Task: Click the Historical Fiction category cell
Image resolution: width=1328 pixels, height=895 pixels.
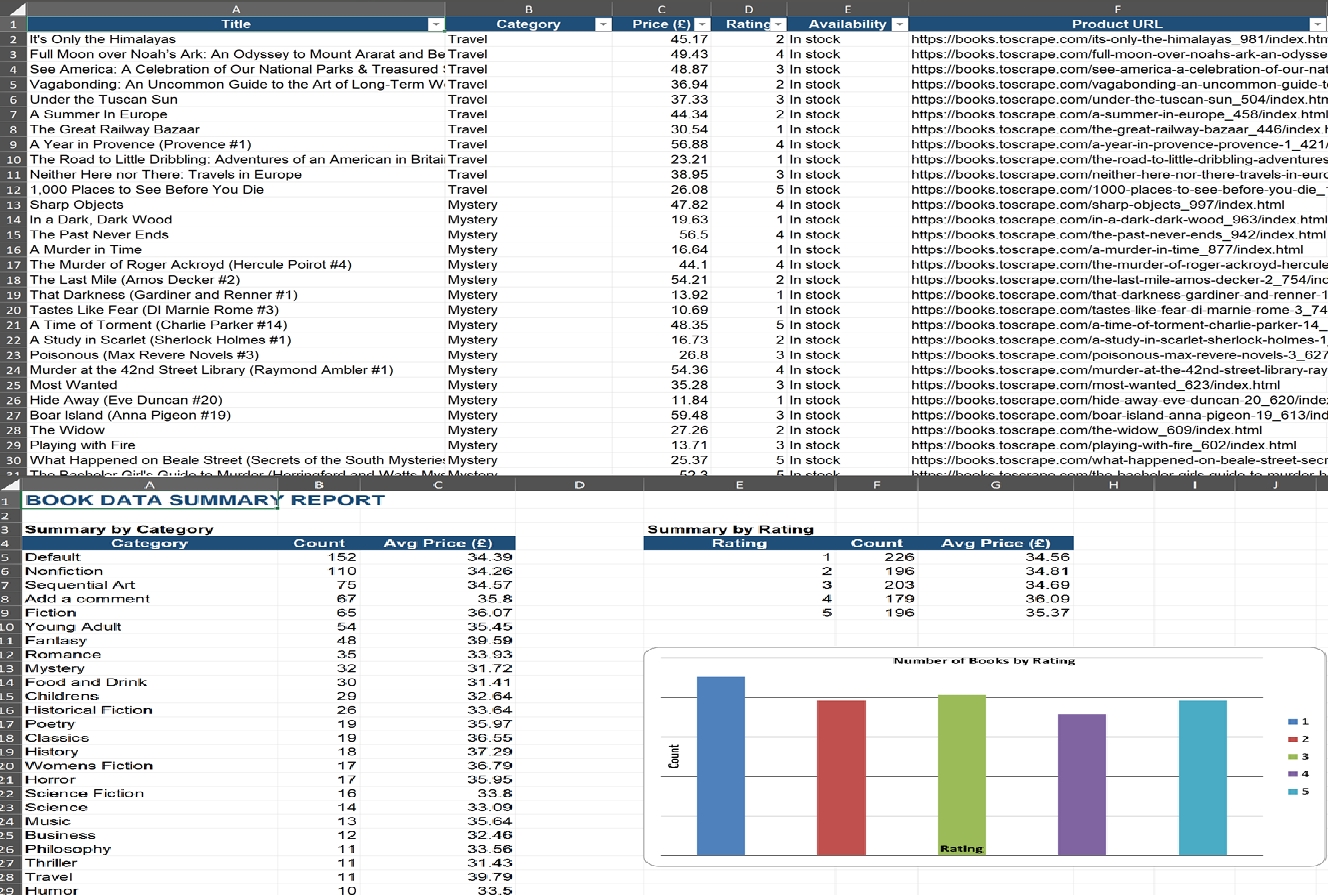Action: coord(149,710)
